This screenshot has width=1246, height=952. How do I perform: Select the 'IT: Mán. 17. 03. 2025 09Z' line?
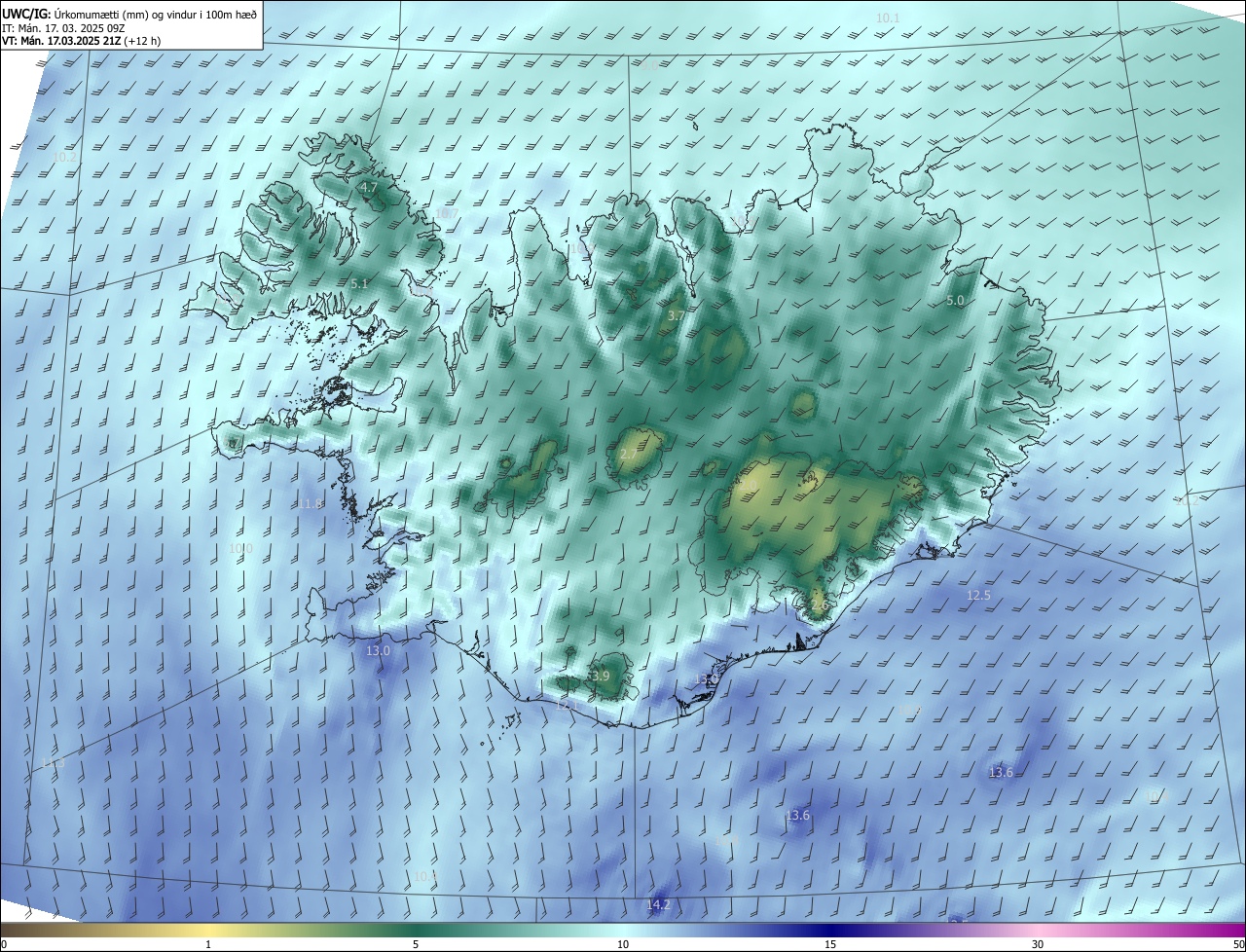[63, 28]
